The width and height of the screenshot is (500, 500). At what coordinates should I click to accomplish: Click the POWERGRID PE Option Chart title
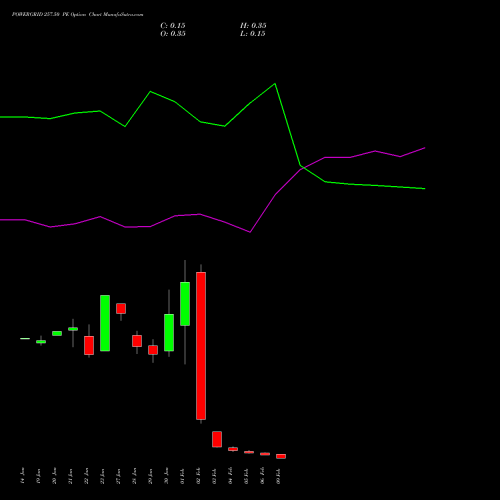[78, 15]
